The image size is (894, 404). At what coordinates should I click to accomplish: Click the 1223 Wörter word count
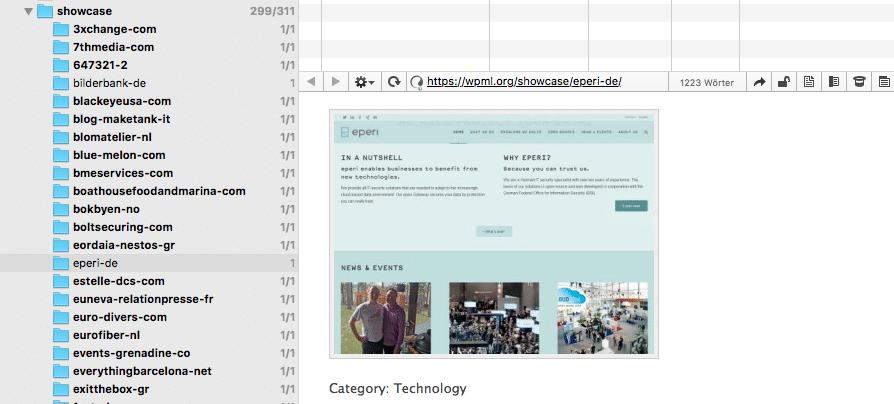tap(706, 82)
